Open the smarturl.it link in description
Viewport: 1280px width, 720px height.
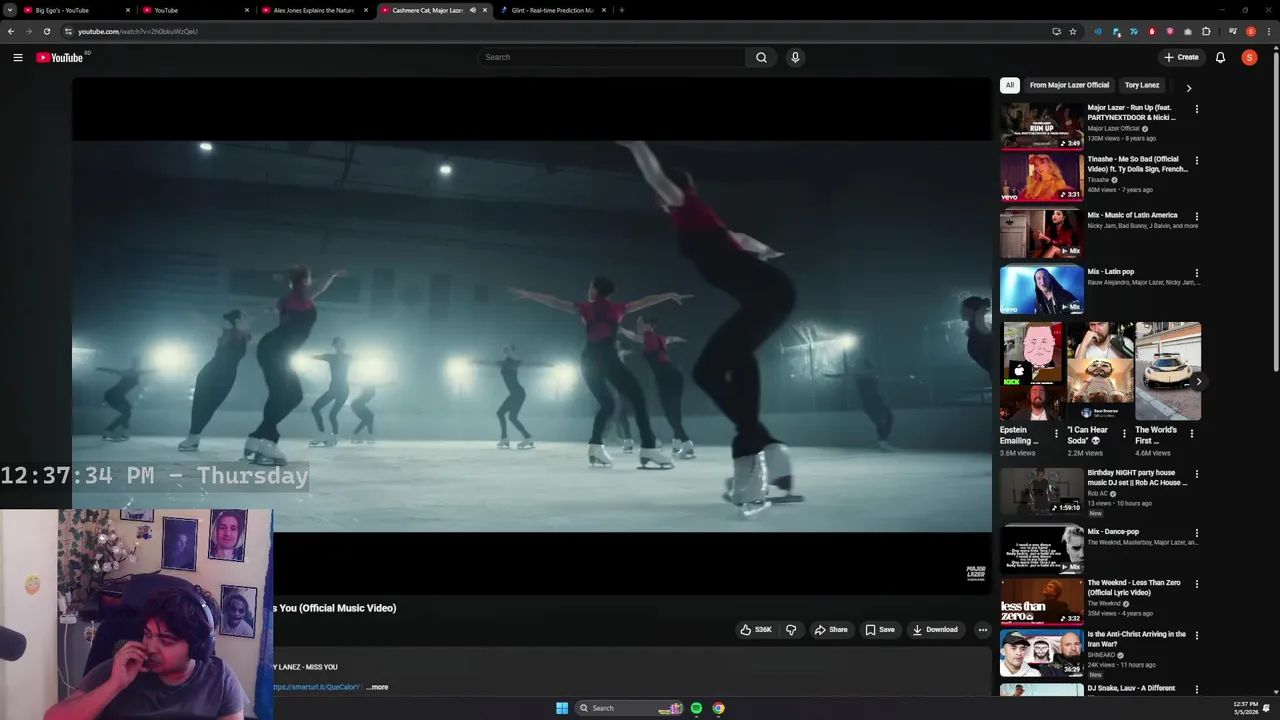pyautogui.click(x=317, y=687)
